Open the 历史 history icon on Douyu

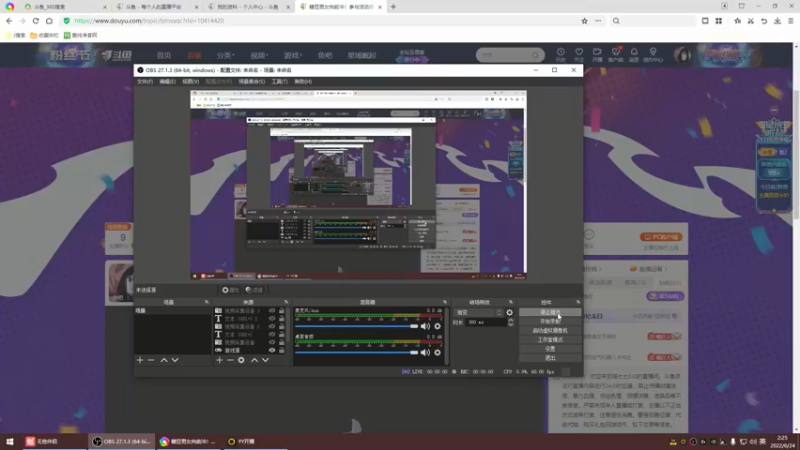click(560, 55)
